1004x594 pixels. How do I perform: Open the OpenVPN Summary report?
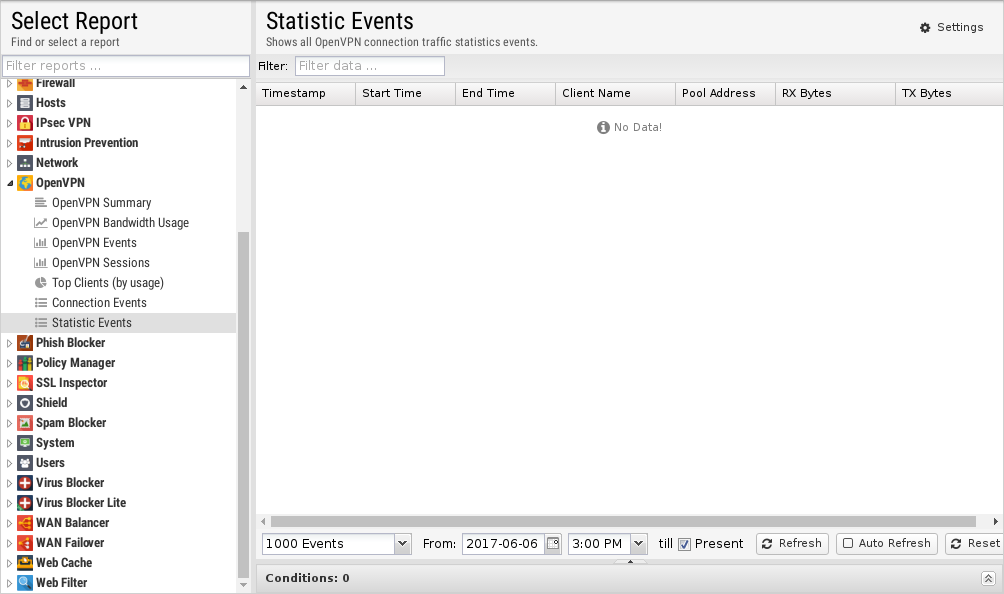click(101, 203)
